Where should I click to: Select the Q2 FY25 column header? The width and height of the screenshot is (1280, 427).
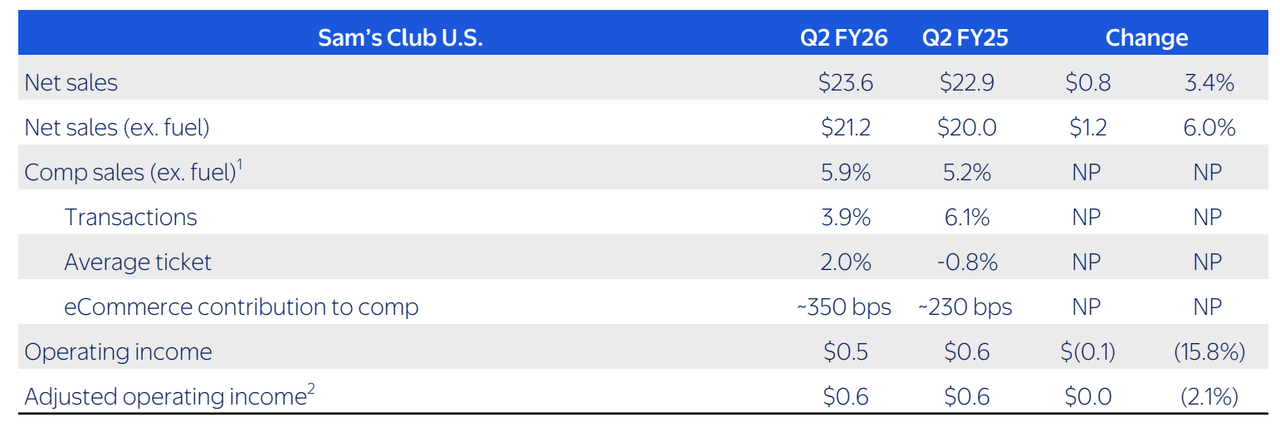[x=966, y=38]
